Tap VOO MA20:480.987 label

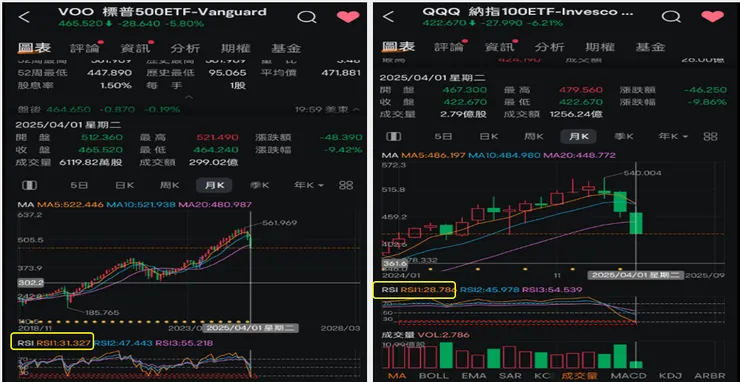(x=215, y=205)
